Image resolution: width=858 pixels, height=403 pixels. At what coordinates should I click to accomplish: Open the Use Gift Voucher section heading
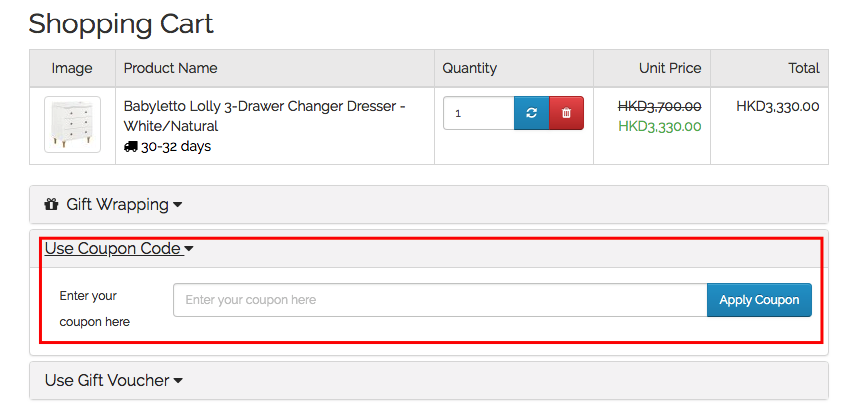(107, 381)
